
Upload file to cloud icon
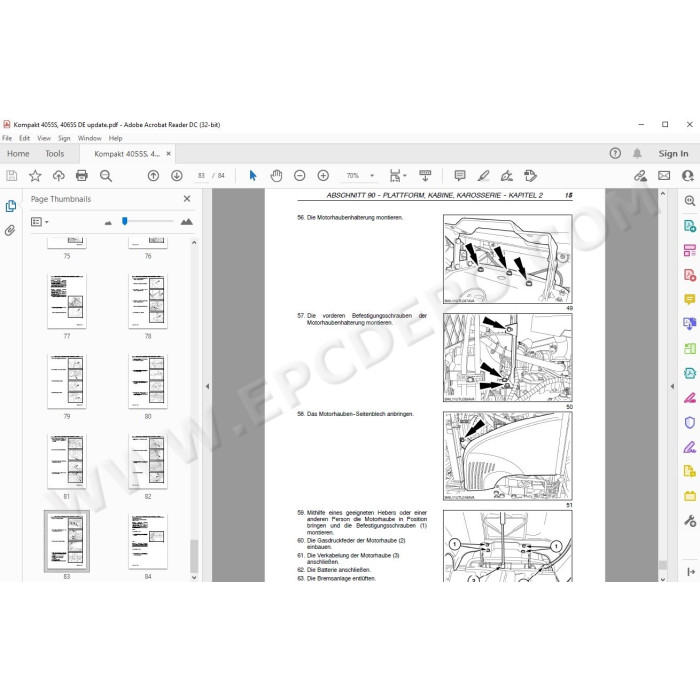pyautogui.click(x=58, y=176)
